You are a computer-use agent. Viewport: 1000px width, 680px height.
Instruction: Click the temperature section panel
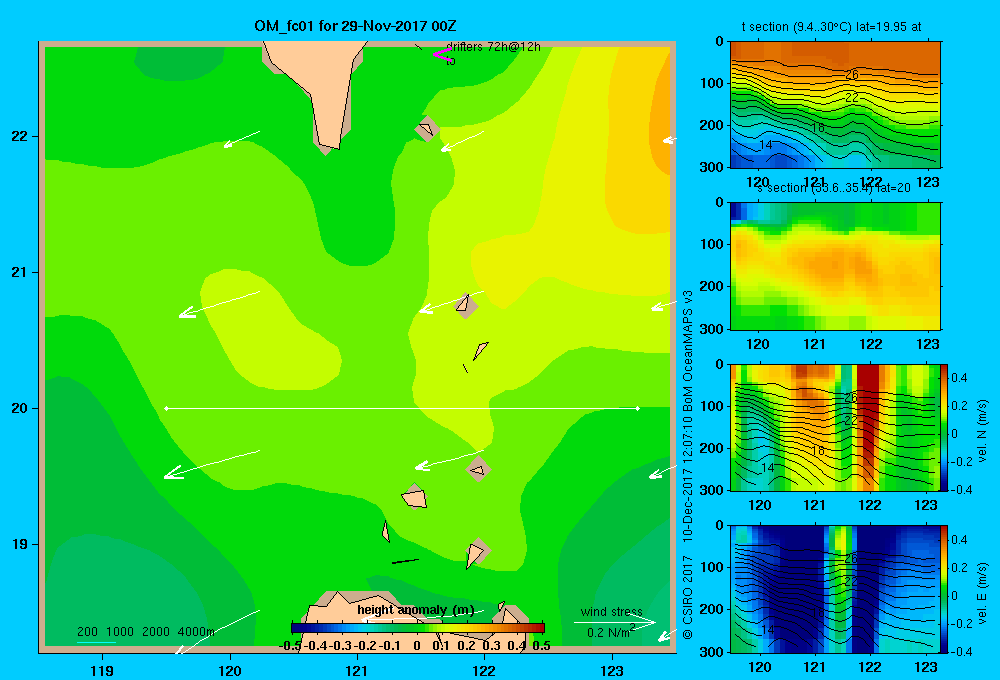pyautogui.click(x=835, y=104)
